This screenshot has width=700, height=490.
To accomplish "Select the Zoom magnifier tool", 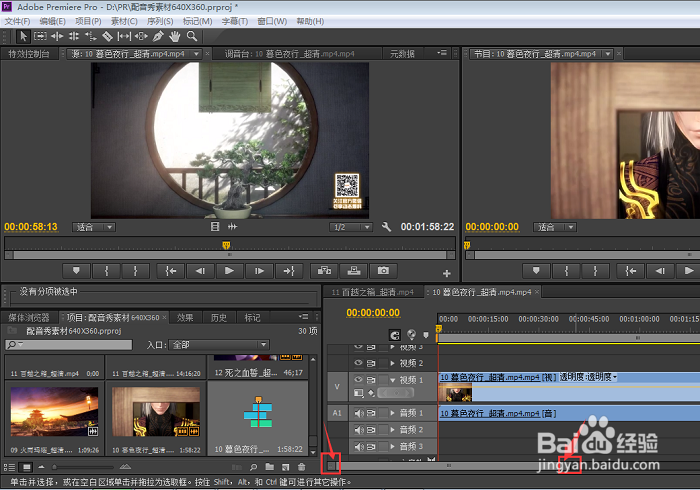I will (192, 36).
